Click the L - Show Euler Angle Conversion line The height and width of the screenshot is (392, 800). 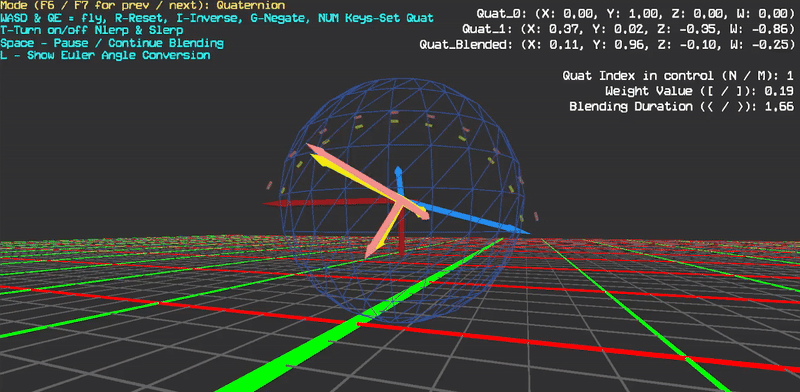(105, 55)
